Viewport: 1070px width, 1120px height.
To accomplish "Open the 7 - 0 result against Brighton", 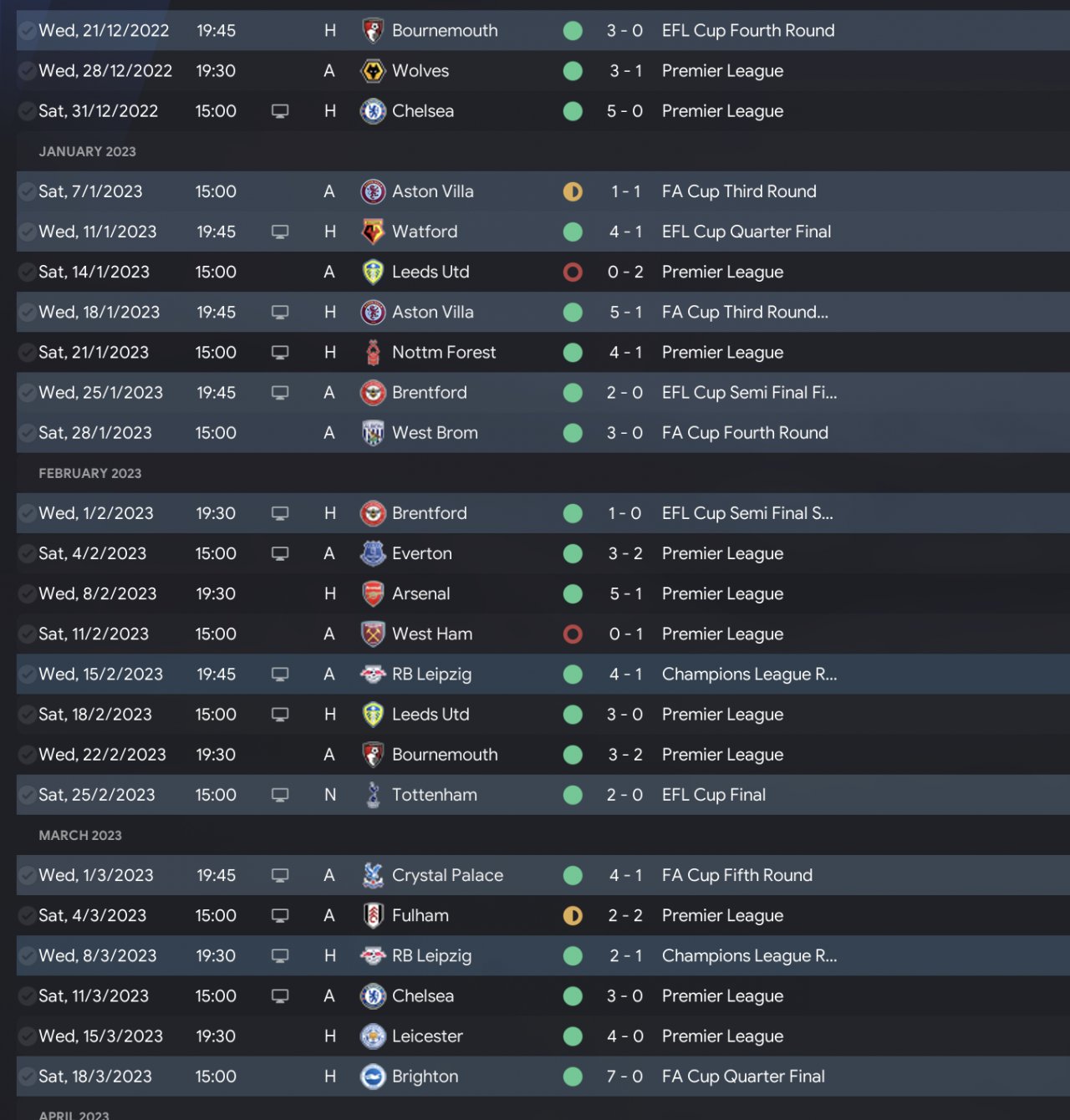I will point(624,1077).
